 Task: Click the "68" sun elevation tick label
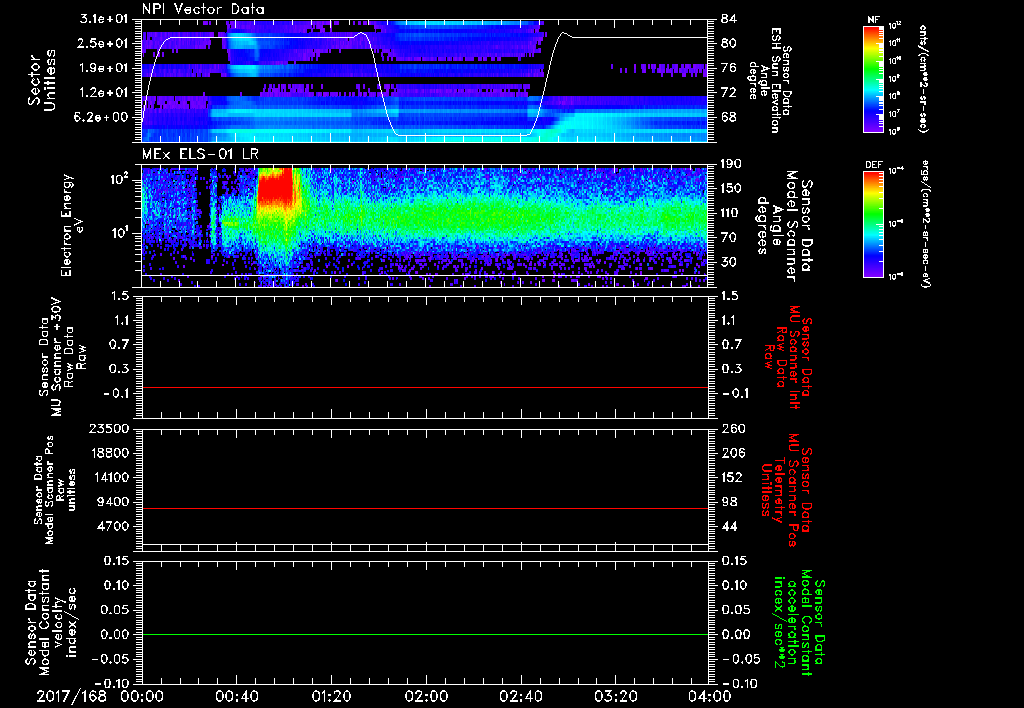pyautogui.click(x=729, y=118)
